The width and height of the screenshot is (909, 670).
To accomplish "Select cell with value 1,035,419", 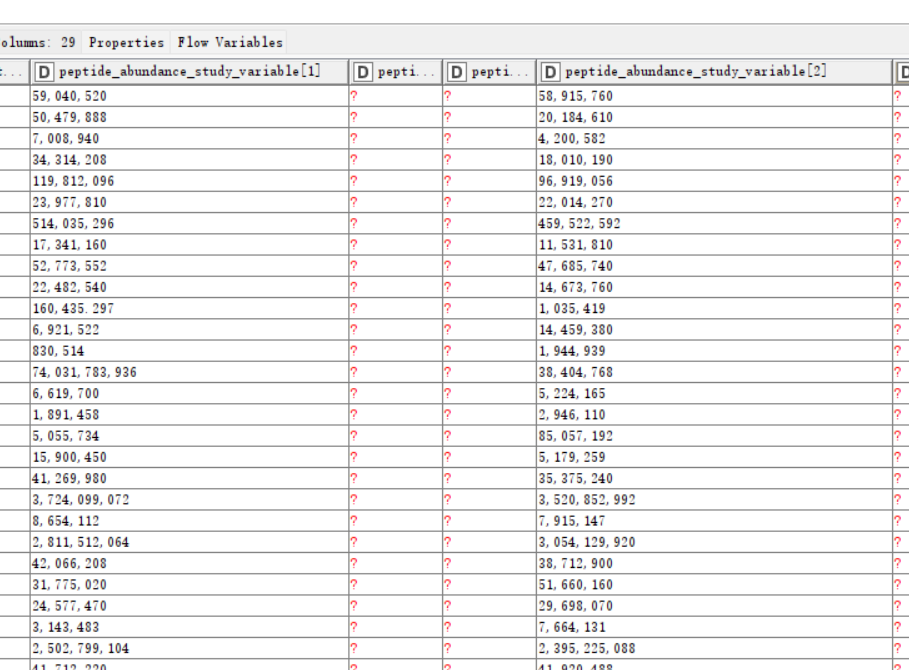I will [714, 308].
